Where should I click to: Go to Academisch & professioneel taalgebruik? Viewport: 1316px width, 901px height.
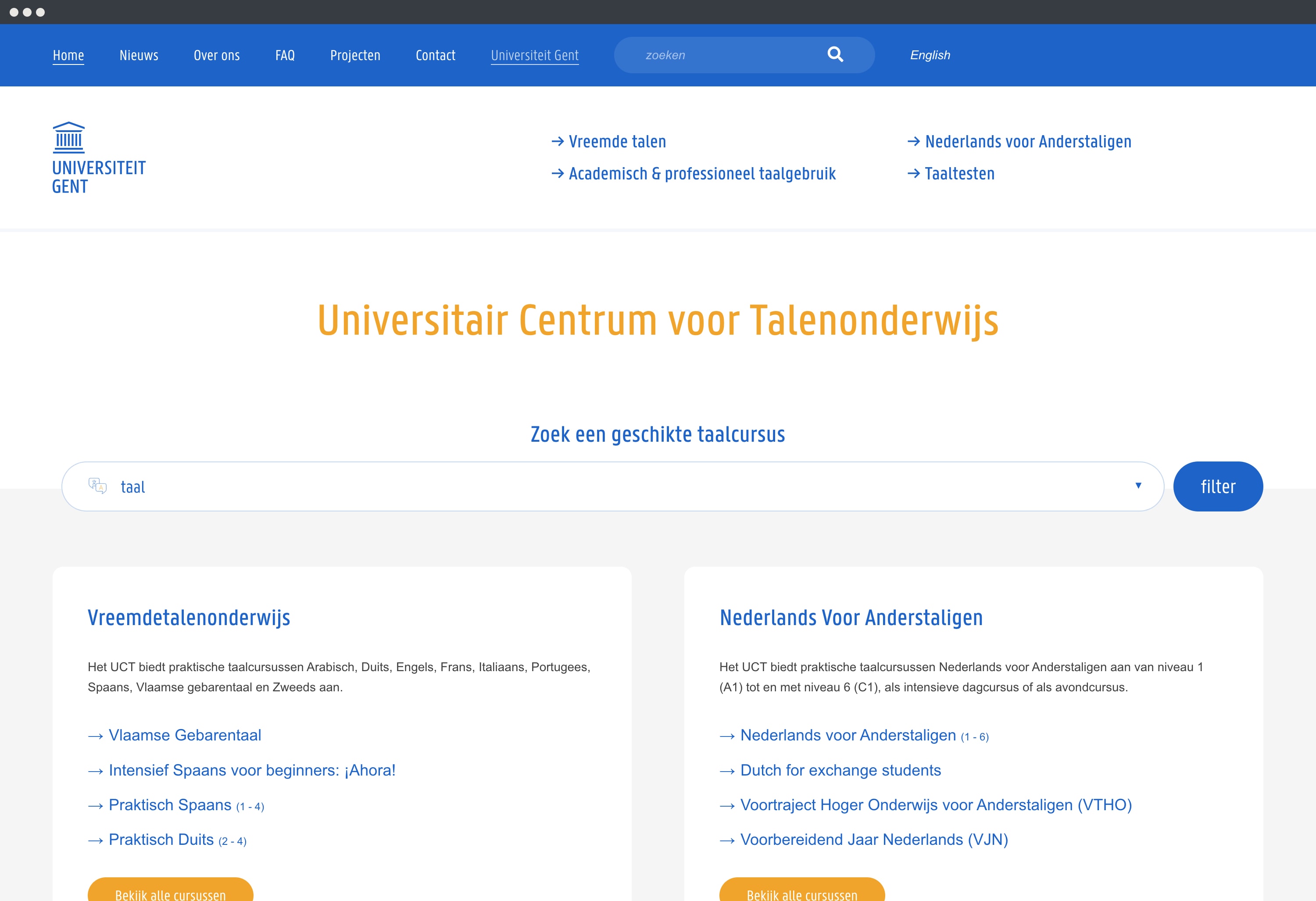click(x=701, y=174)
